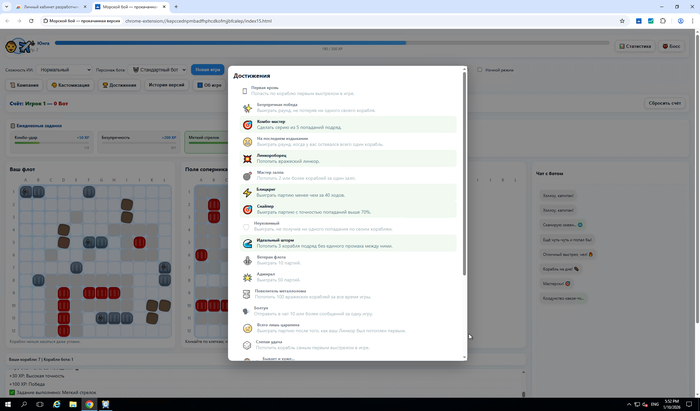Click the Линкороборец explosion icon

247,158
